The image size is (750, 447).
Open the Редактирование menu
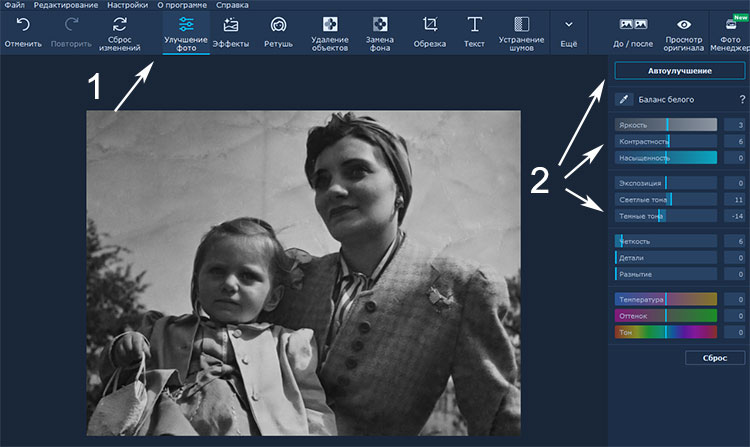pyautogui.click(x=66, y=5)
